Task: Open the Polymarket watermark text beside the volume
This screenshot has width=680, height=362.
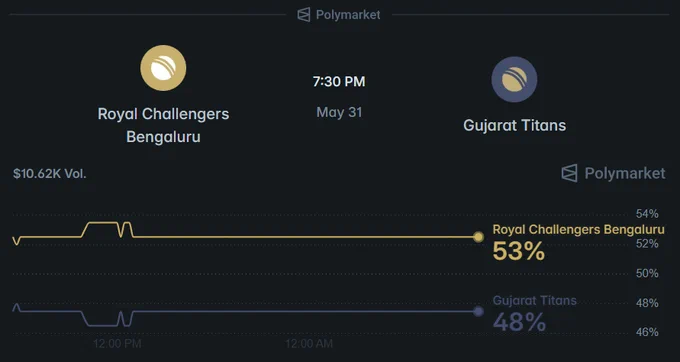Action: point(624,173)
